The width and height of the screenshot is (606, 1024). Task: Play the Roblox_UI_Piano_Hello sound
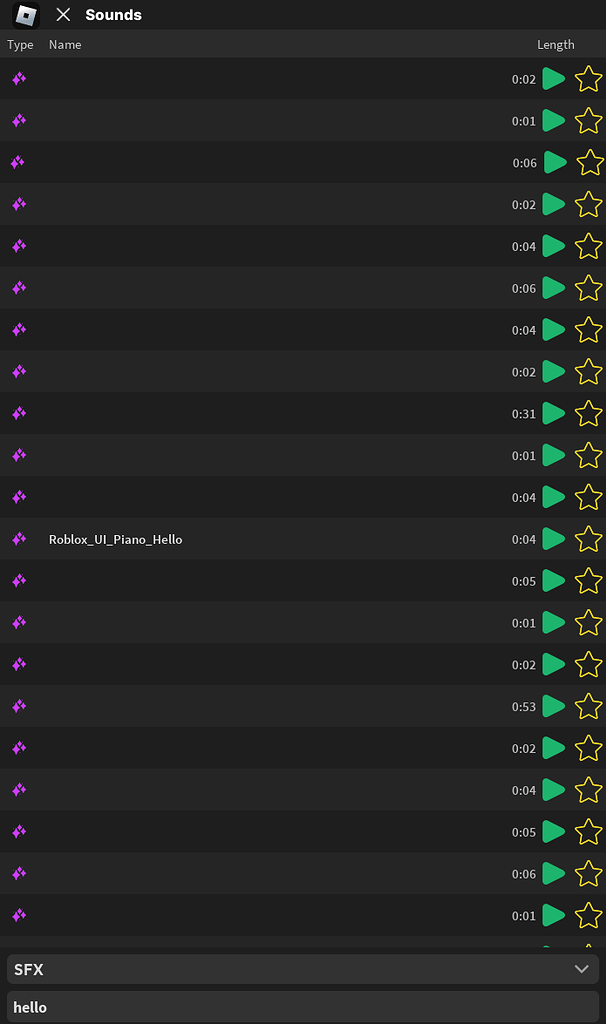point(553,539)
